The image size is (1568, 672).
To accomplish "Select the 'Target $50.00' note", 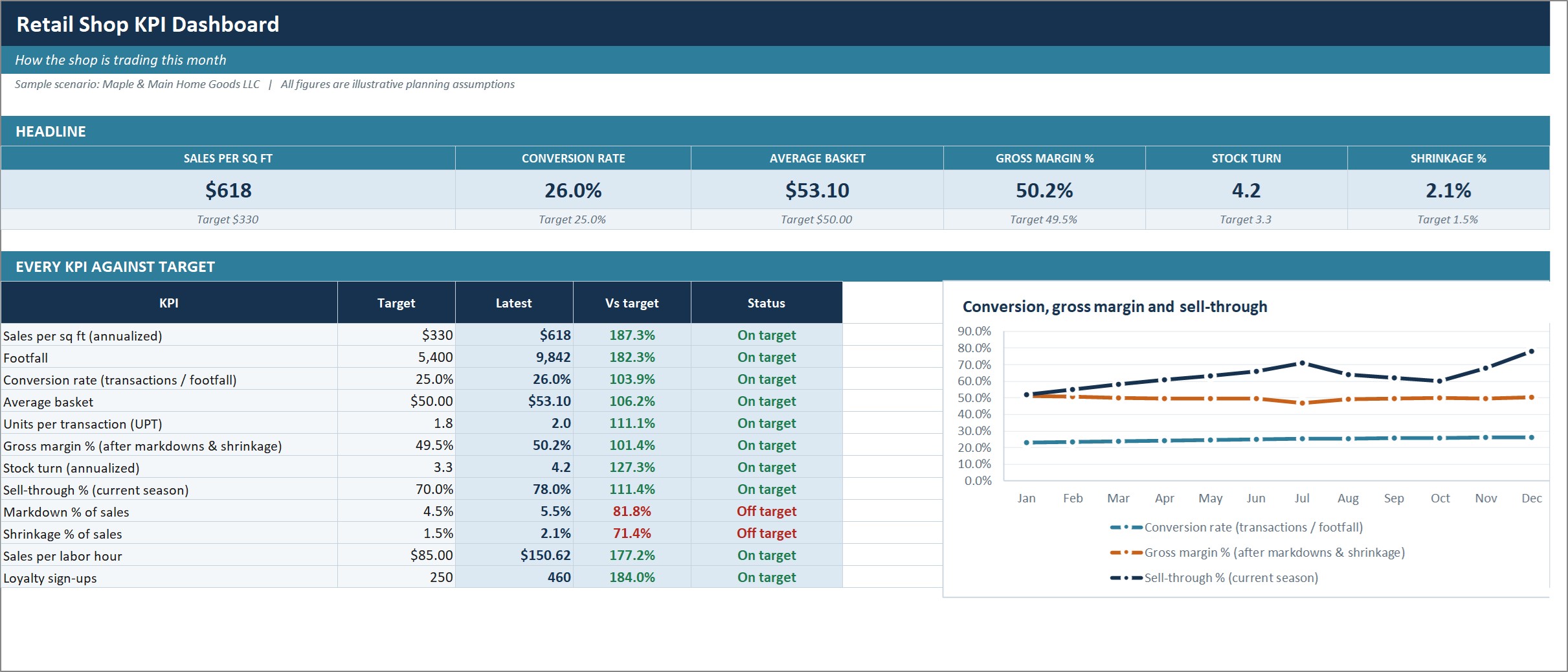I will tap(817, 219).
